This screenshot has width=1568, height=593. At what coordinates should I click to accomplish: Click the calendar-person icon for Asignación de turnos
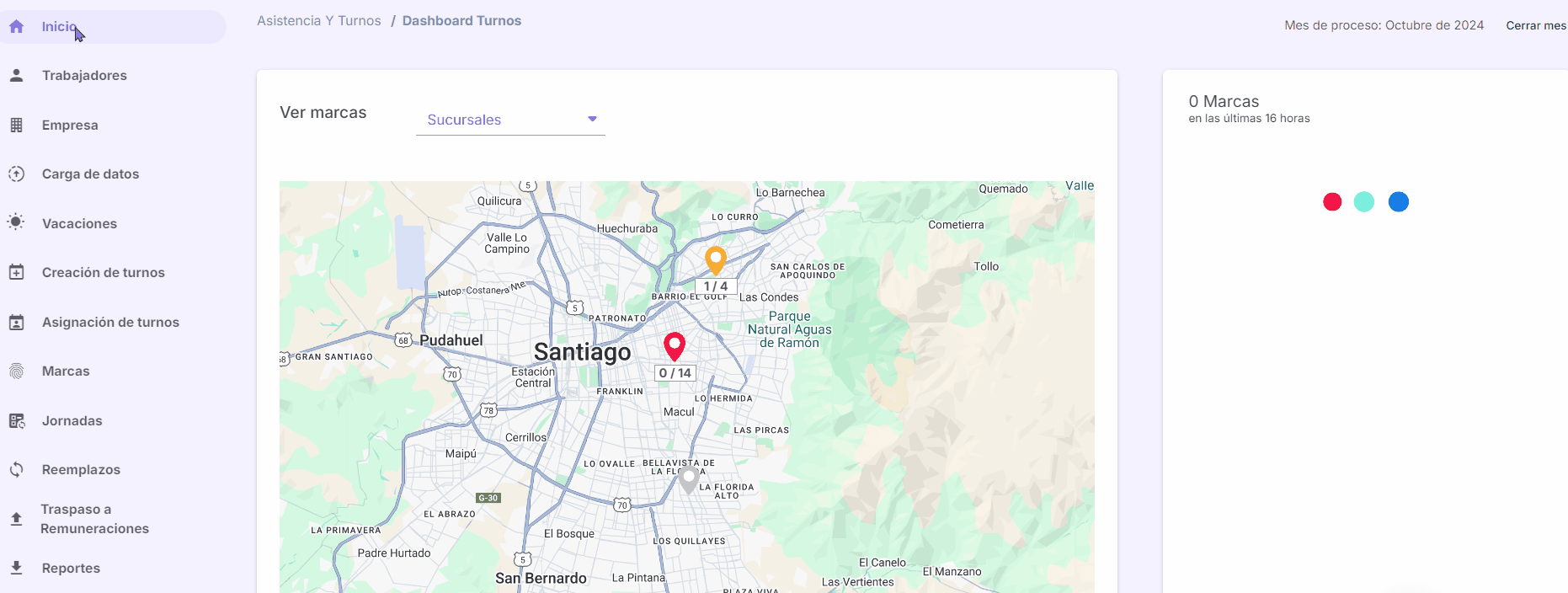pyautogui.click(x=16, y=322)
